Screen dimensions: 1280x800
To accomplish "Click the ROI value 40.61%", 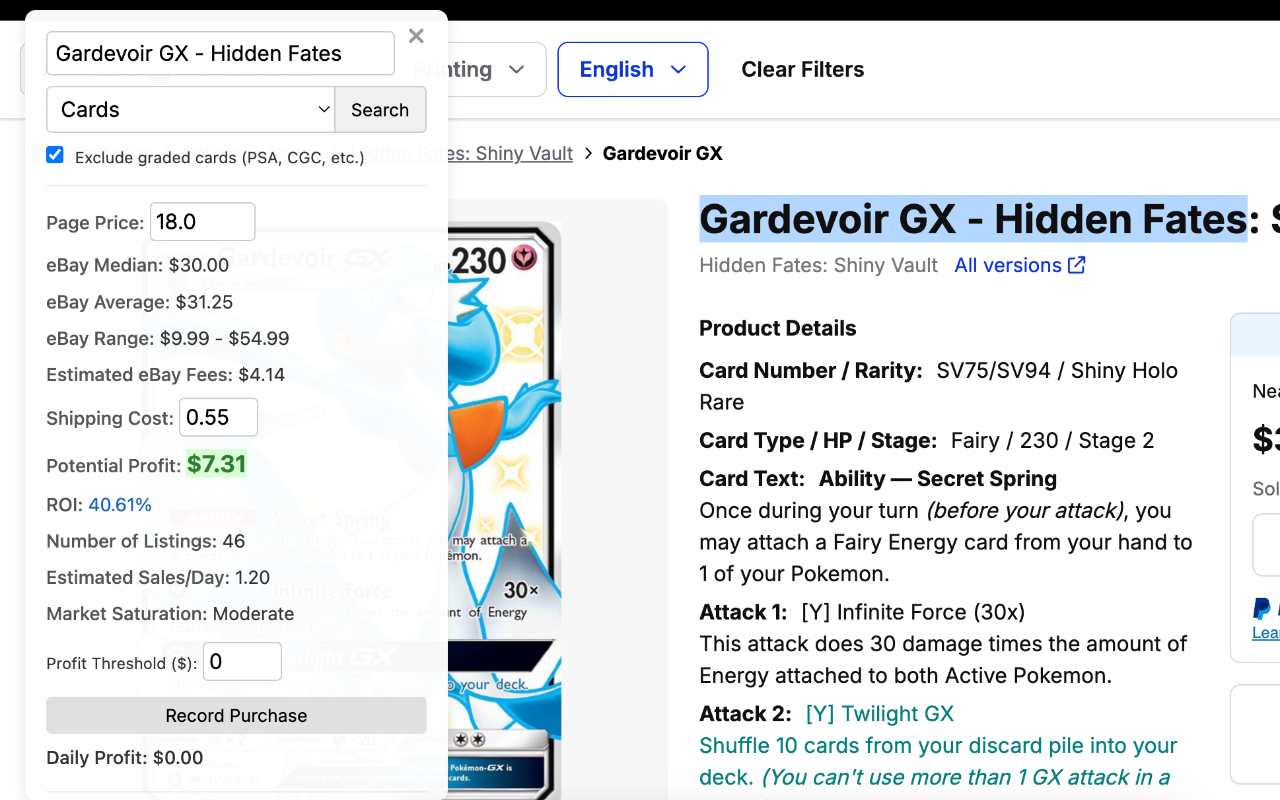I will point(120,505).
